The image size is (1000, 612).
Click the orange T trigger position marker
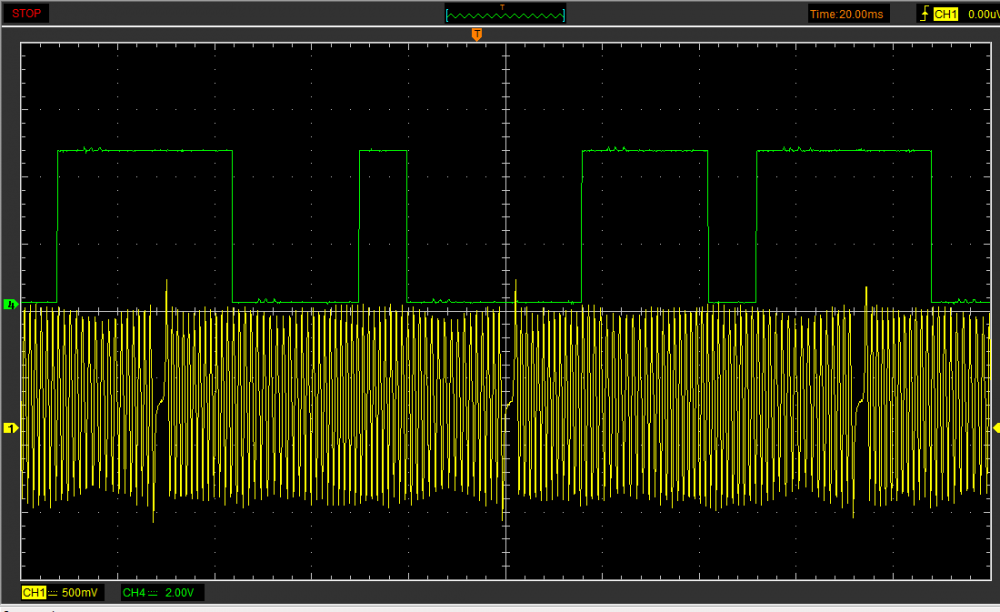click(477, 35)
